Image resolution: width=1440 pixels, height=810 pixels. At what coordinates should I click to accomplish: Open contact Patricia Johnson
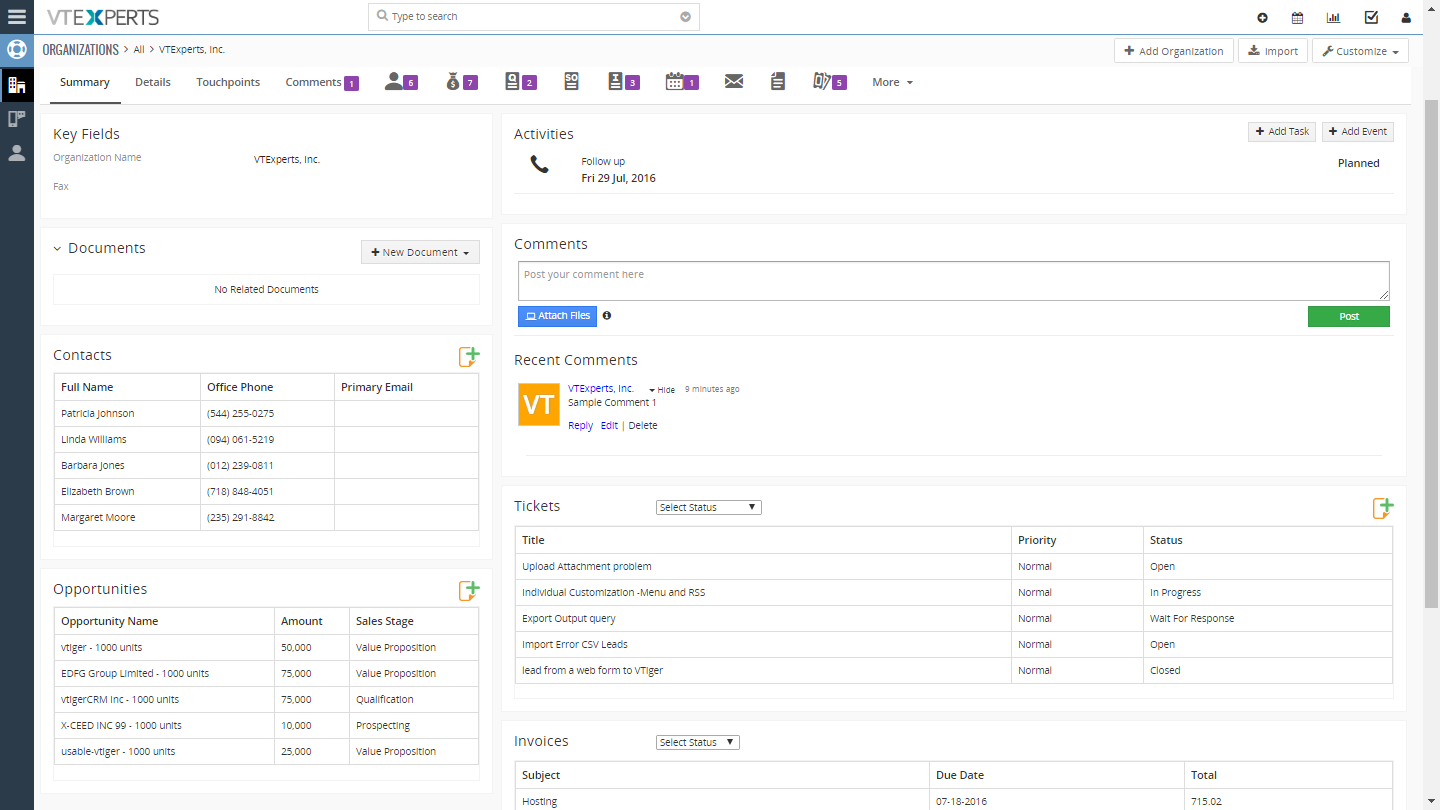click(x=98, y=414)
